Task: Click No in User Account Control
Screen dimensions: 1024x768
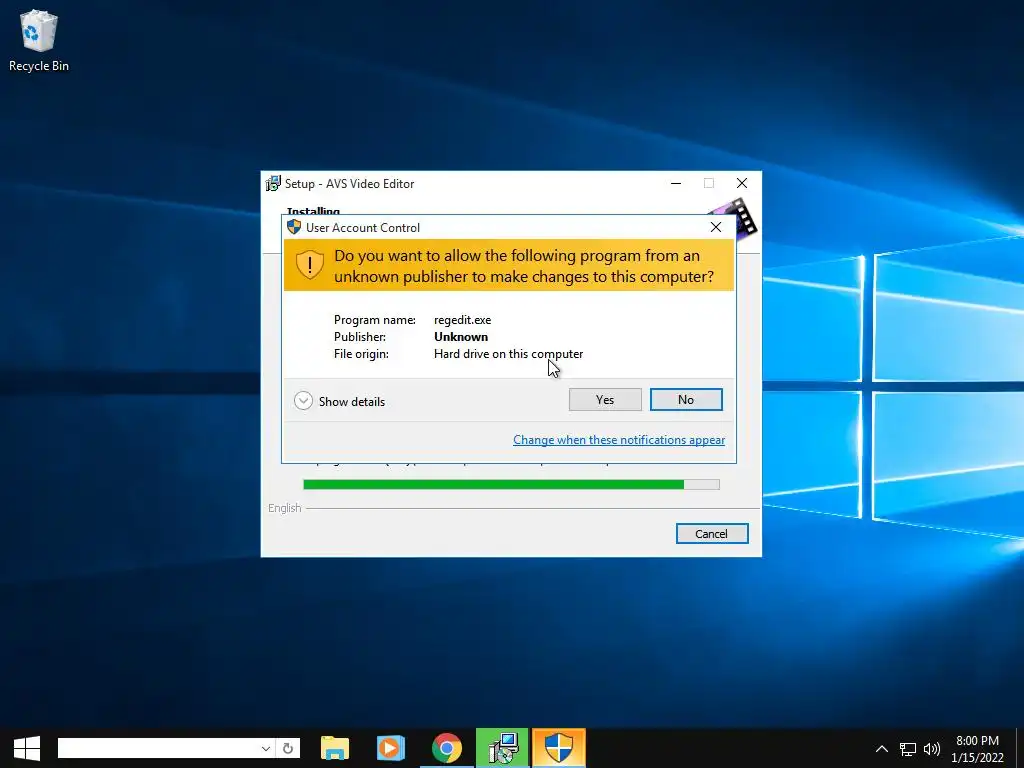Action: 686,400
